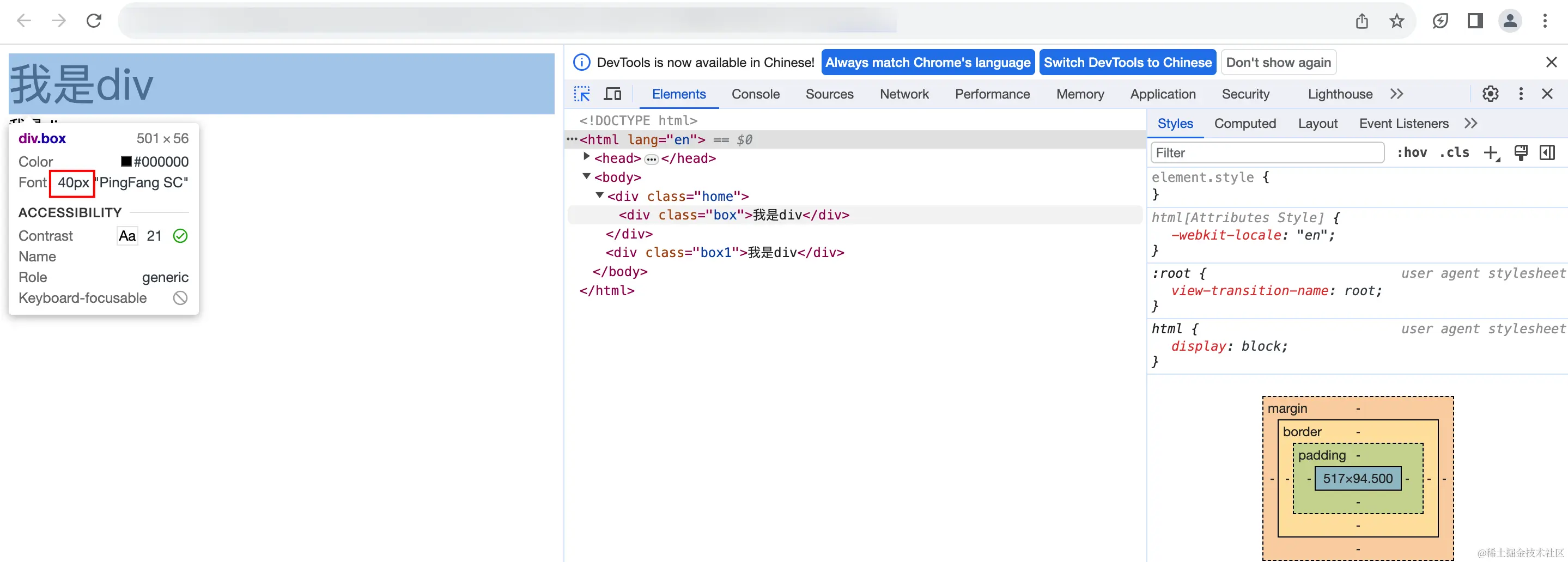Open the Sources tab
The height and width of the screenshot is (562, 1568).
[x=830, y=94]
